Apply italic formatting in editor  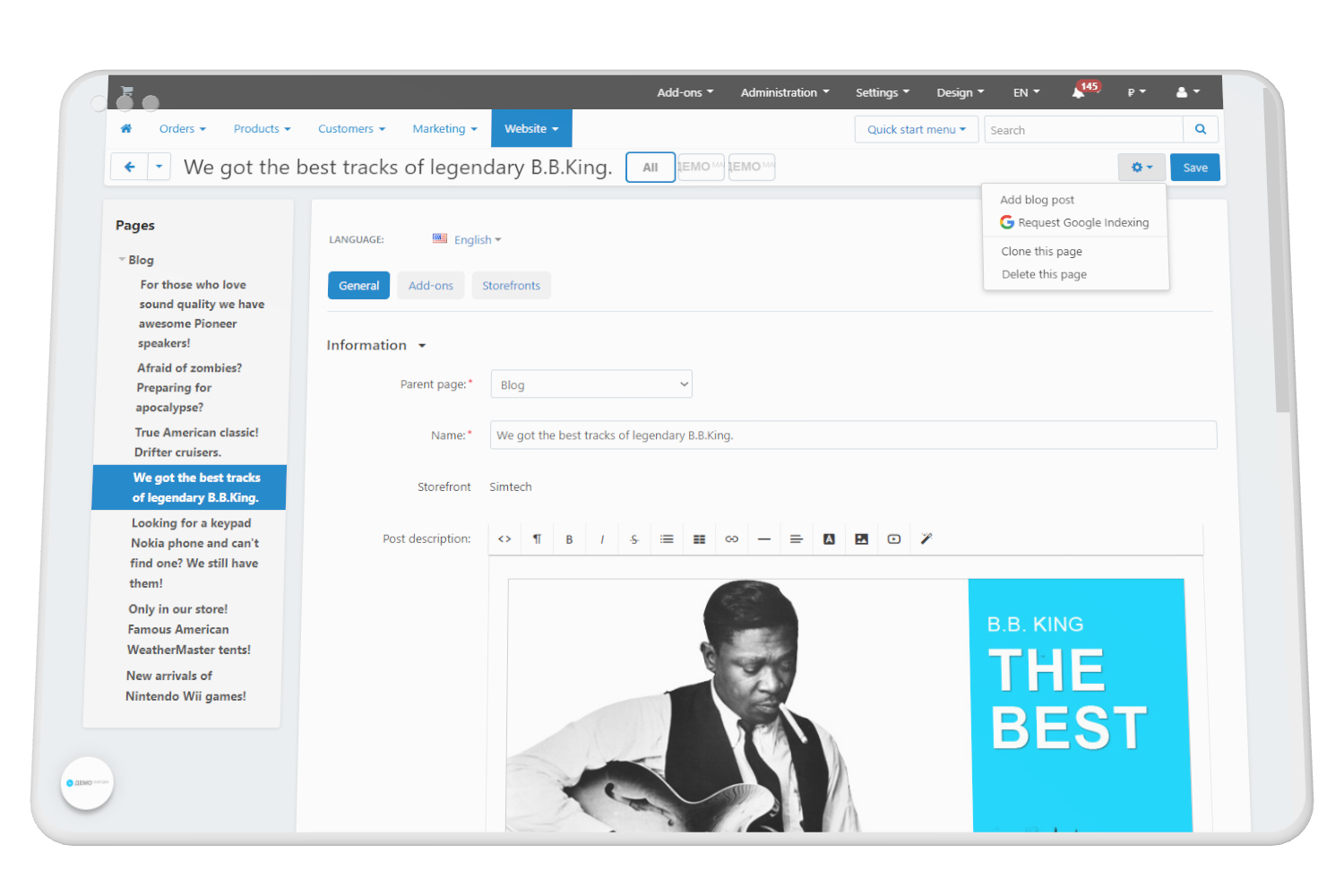602,539
